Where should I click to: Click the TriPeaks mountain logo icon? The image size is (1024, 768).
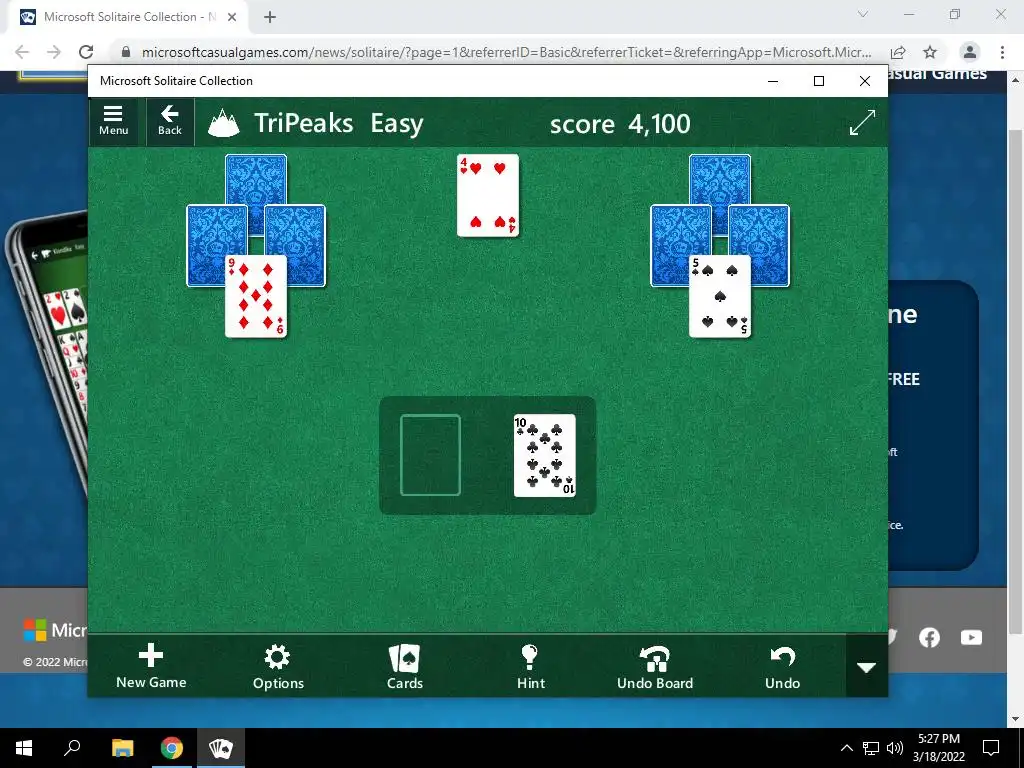pos(223,123)
